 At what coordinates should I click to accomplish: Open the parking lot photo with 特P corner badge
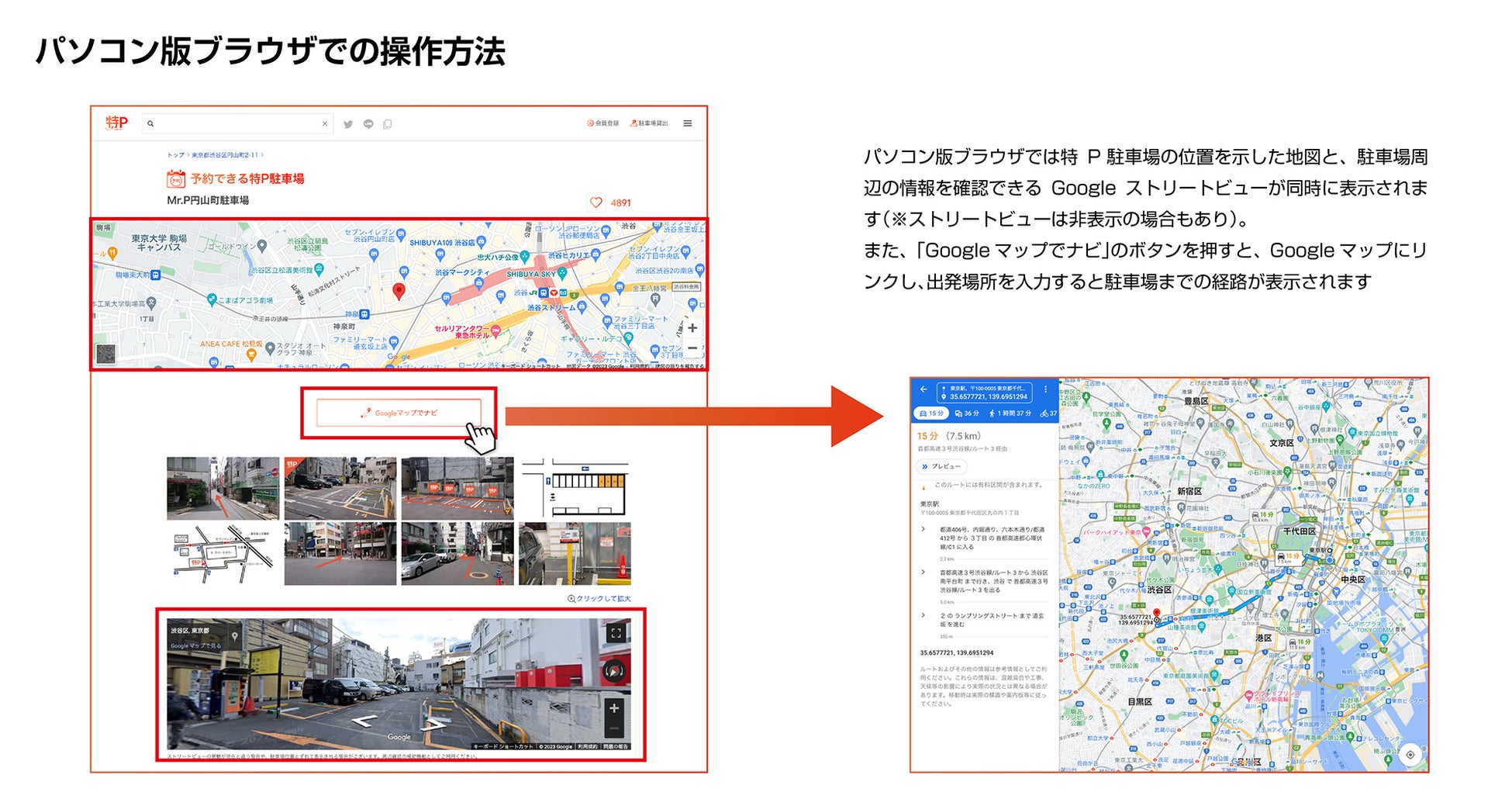(x=340, y=488)
